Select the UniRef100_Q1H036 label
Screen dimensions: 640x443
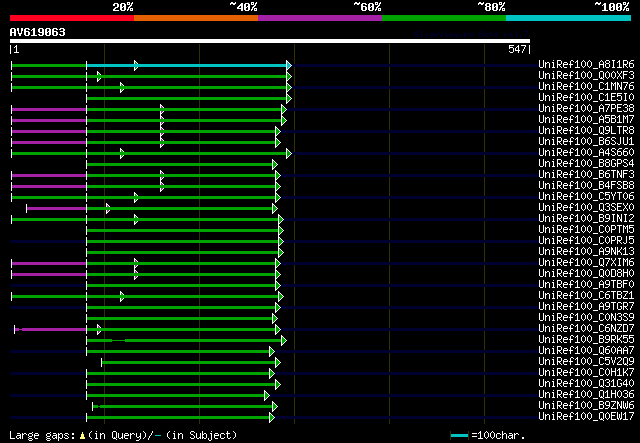(587, 395)
